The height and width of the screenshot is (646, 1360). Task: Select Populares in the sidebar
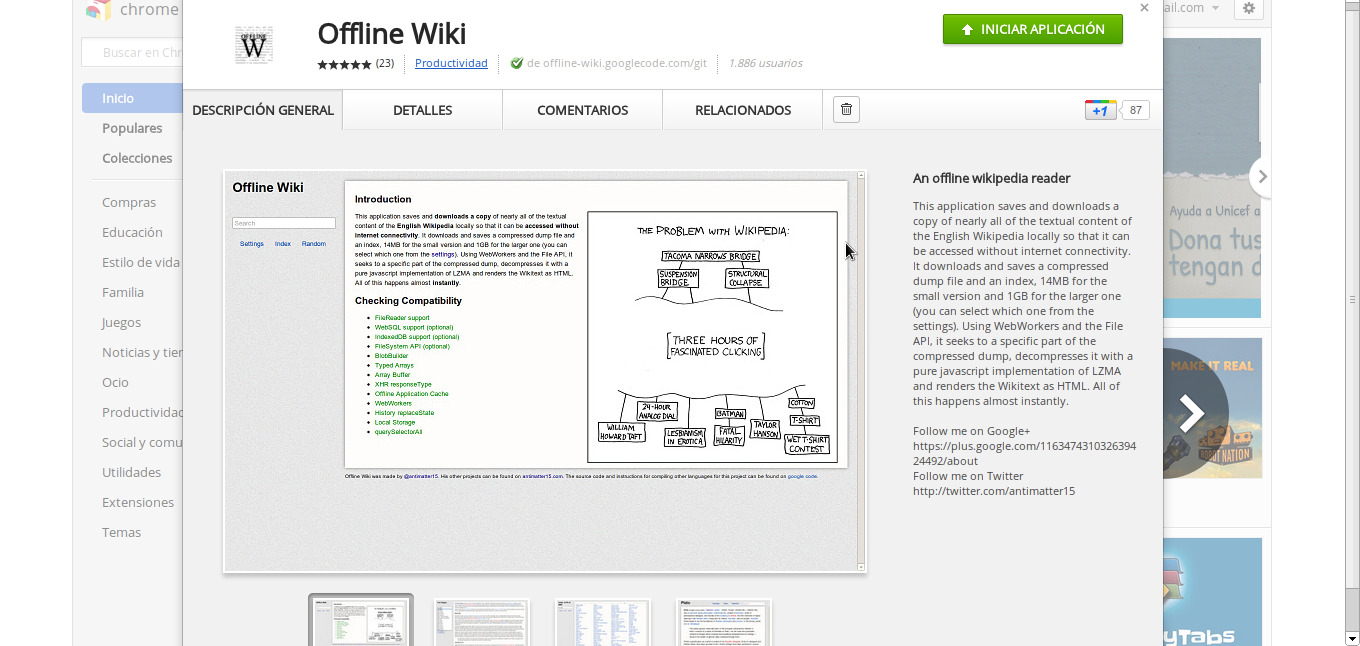[131, 128]
